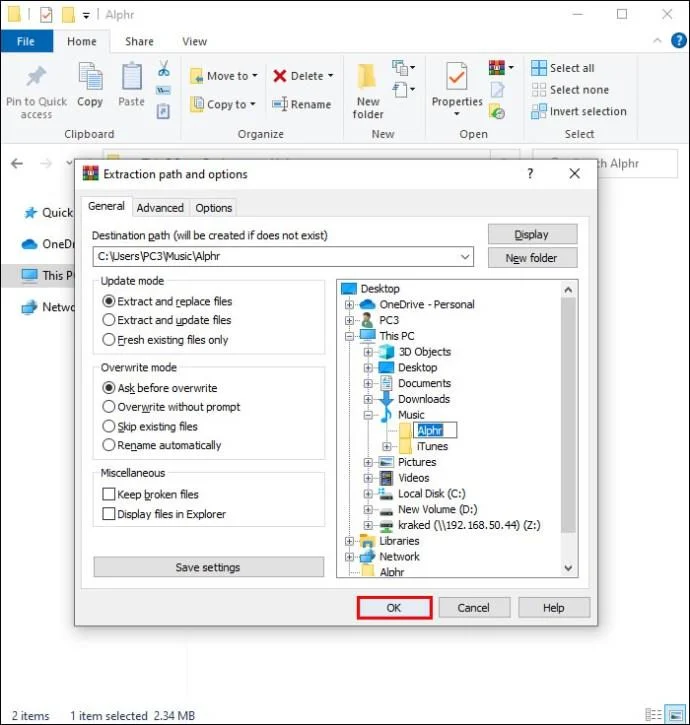The image size is (690, 725).
Task: Select Extract and replace files option
Action: [x=108, y=301]
